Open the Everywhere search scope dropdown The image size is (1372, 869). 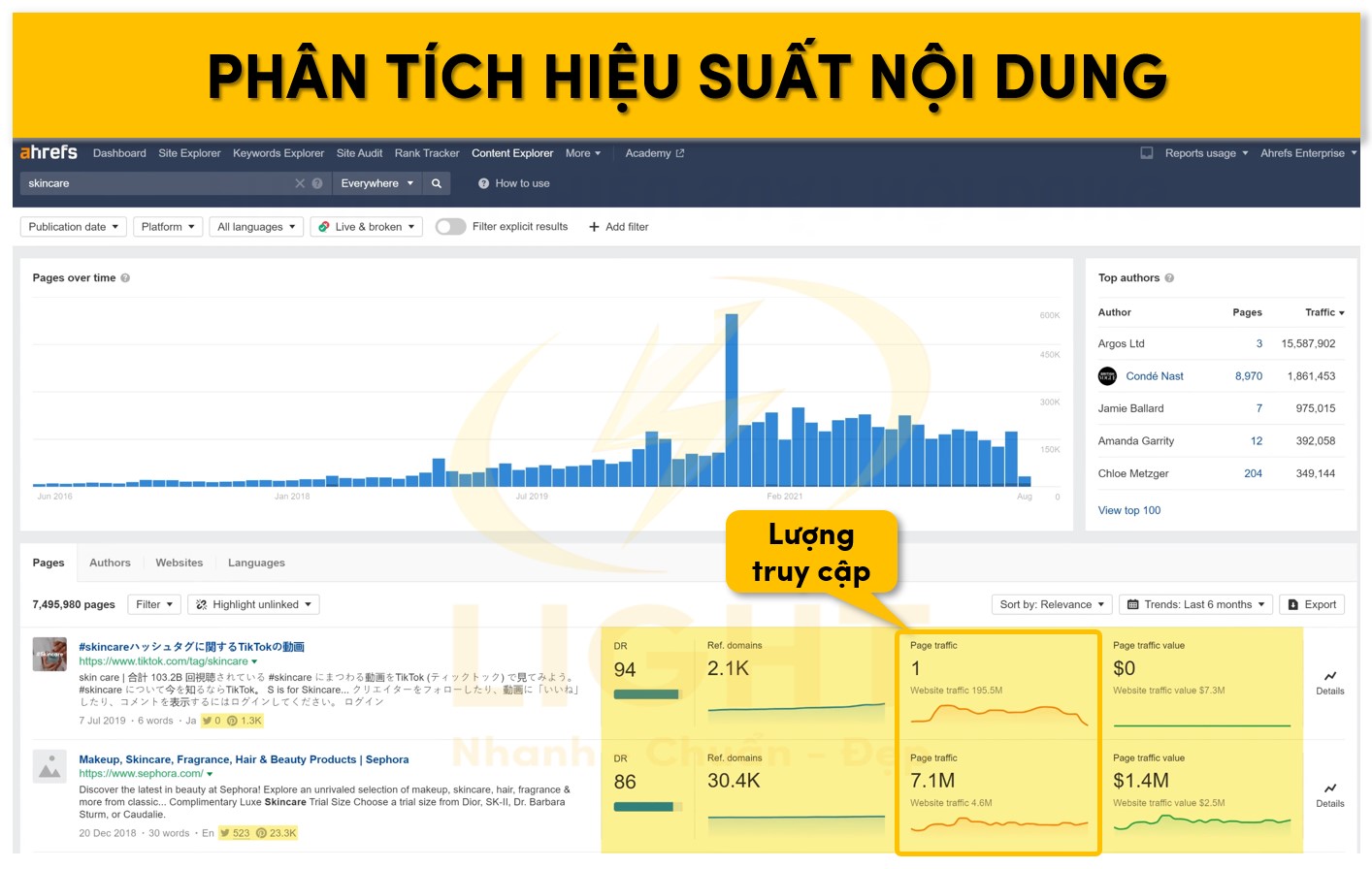pos(377,183)
